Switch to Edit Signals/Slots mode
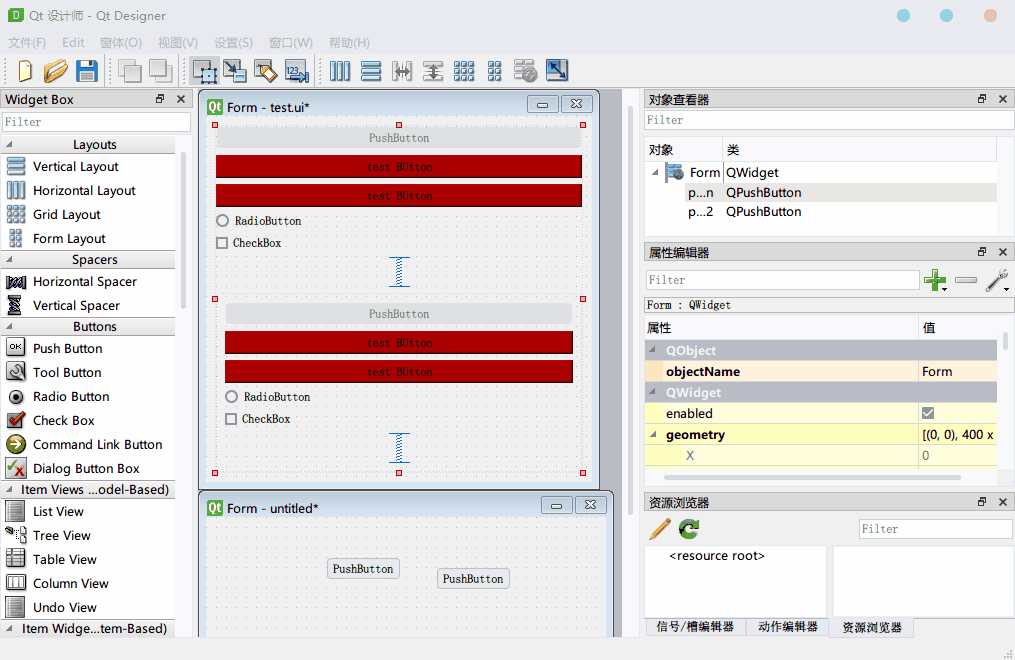 [235, 71]
